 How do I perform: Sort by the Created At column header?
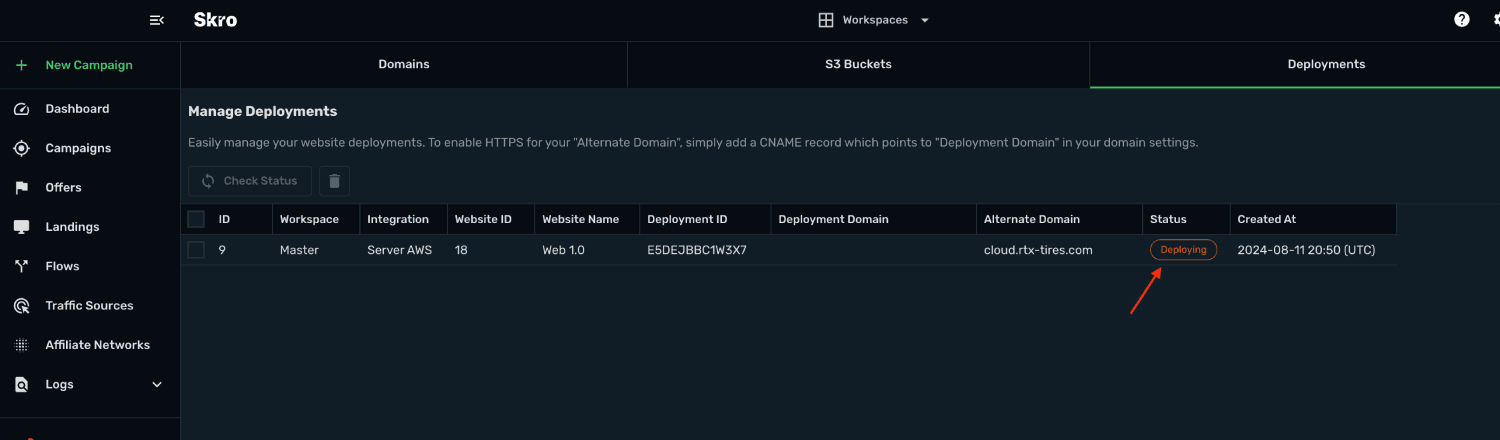point(1267,219)
